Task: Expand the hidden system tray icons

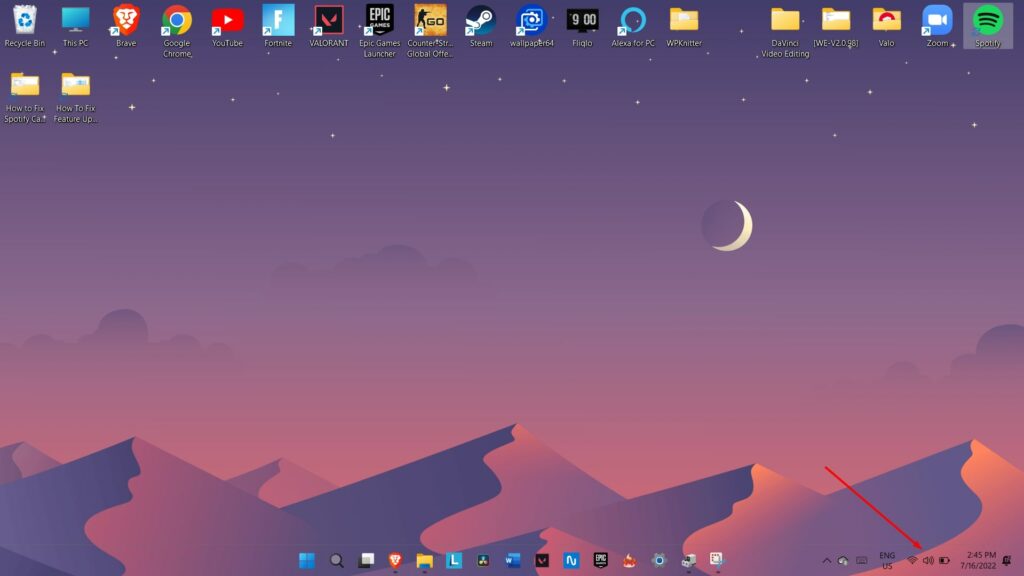Action: [x=826, y=560]
